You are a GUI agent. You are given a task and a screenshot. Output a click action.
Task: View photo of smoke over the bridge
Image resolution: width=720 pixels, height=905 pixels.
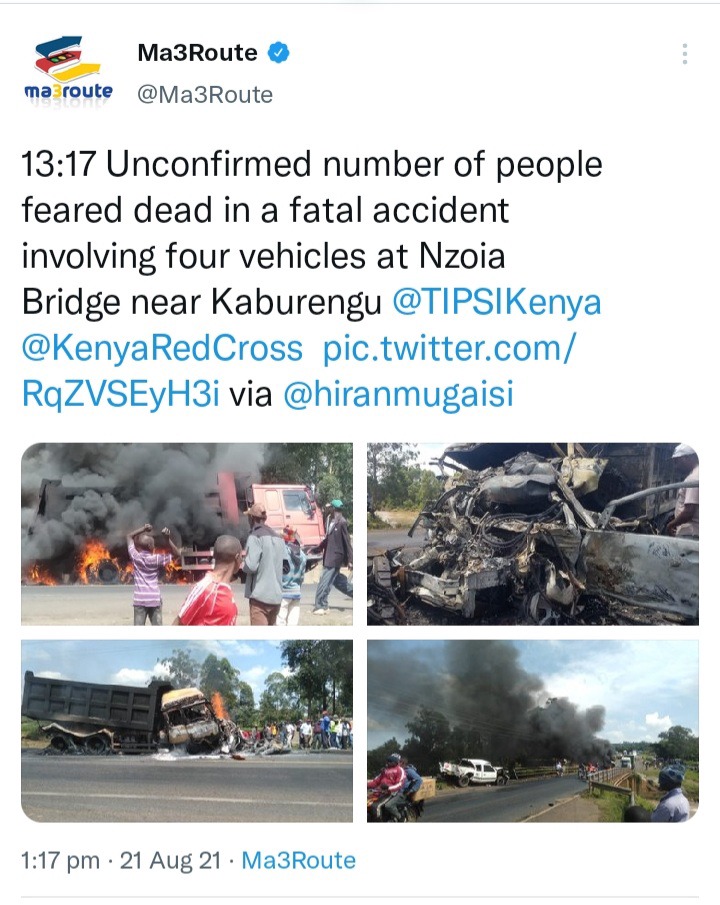pos(533,731)
